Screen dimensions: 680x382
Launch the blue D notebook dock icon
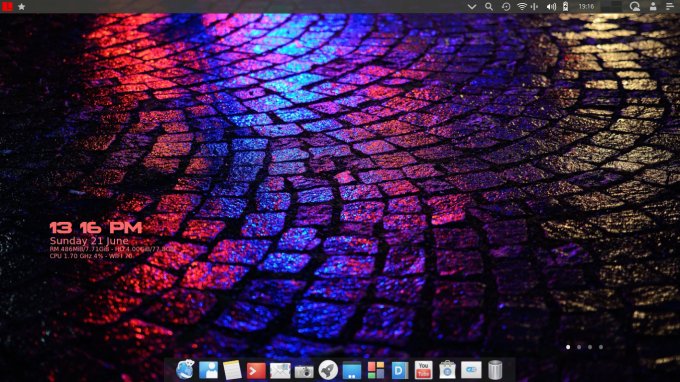coord(399,370)
